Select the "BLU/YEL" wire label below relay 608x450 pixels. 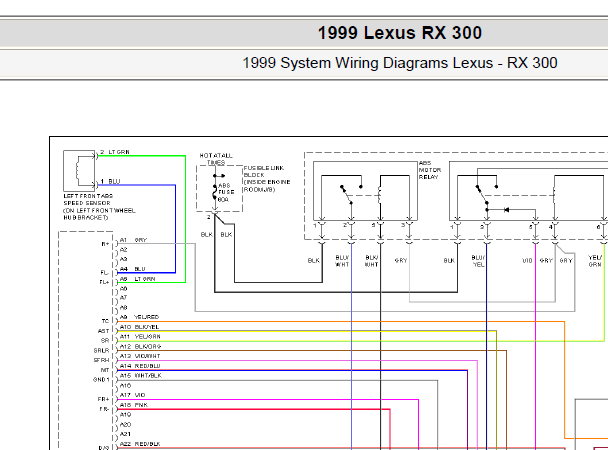tap(478, 260)
